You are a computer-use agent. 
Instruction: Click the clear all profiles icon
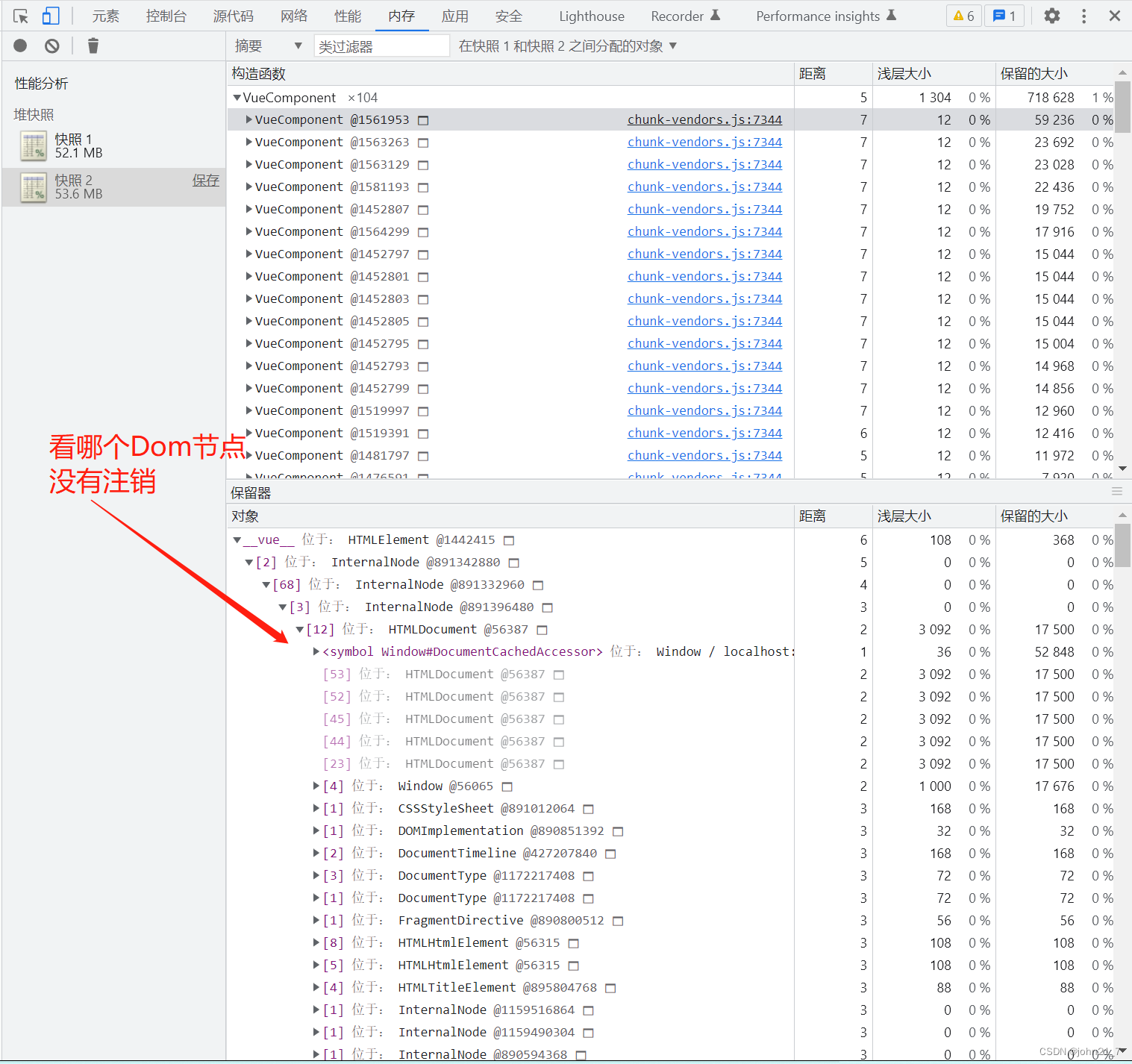click(x=51, y=46)
